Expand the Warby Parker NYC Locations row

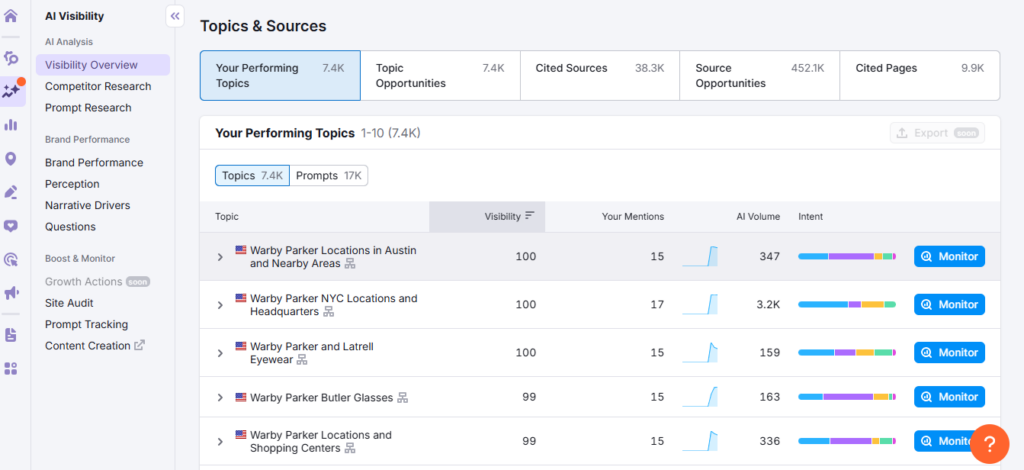pyautogui.click(x=220, y=305)
